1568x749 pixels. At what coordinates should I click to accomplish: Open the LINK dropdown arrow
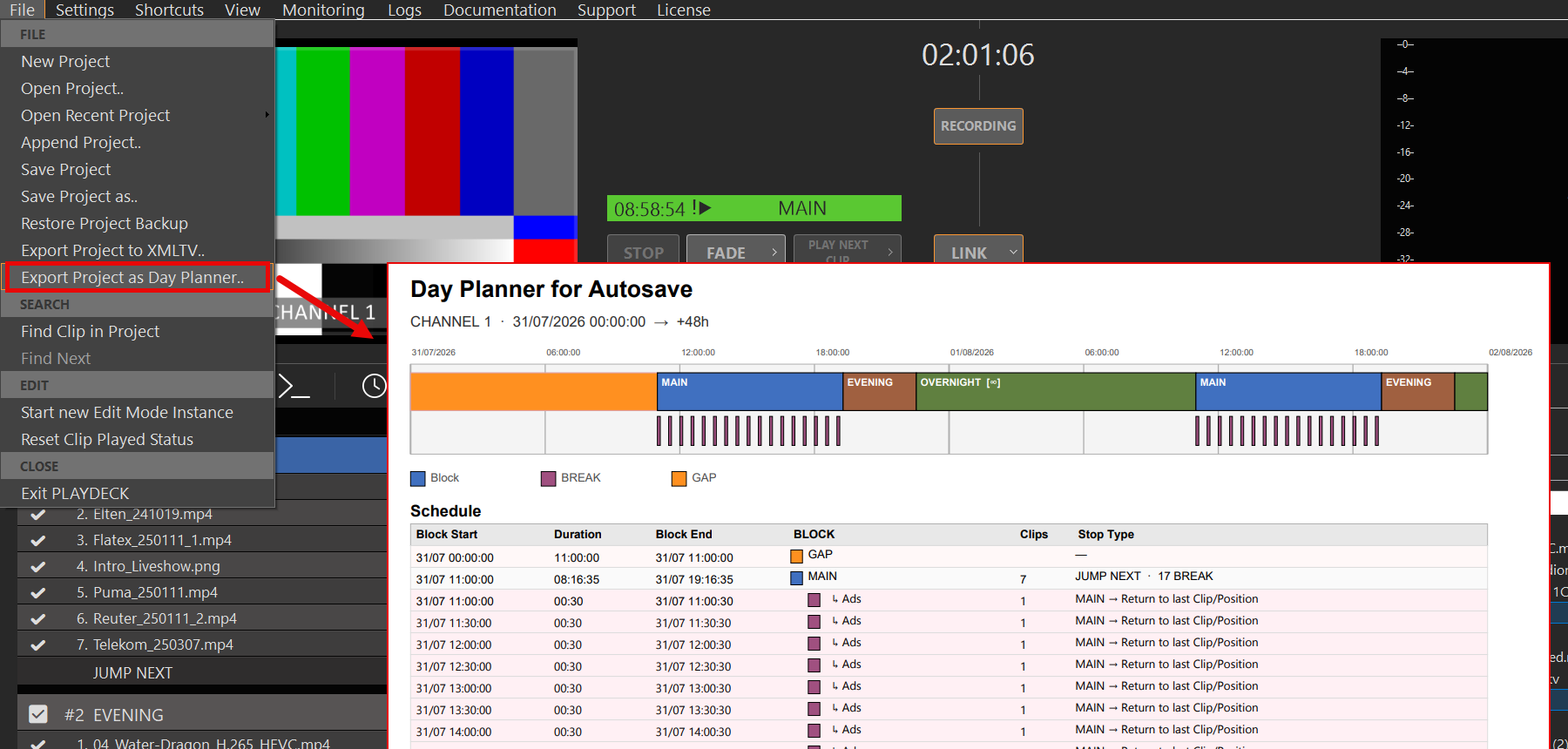point(1013,253)
